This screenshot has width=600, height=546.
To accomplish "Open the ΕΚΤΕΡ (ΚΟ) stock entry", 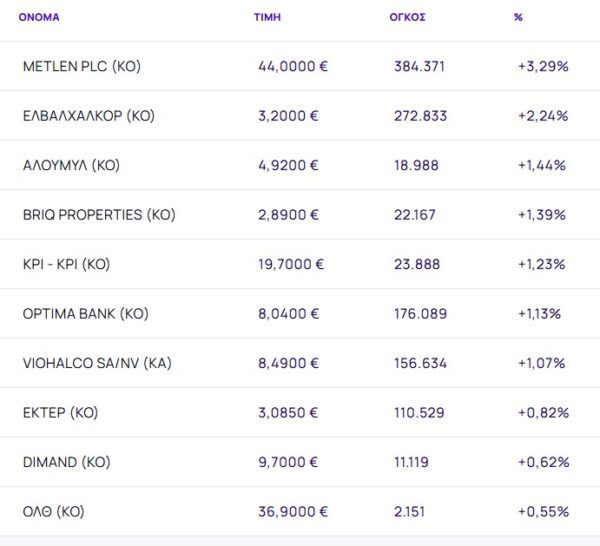I will tap(60, 412).
